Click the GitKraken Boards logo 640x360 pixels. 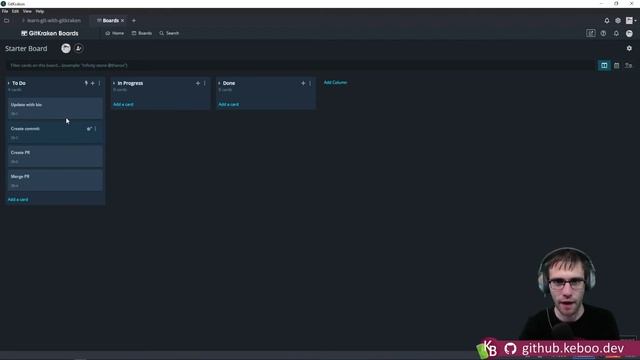pyautogui.click(x=50, y=33)
